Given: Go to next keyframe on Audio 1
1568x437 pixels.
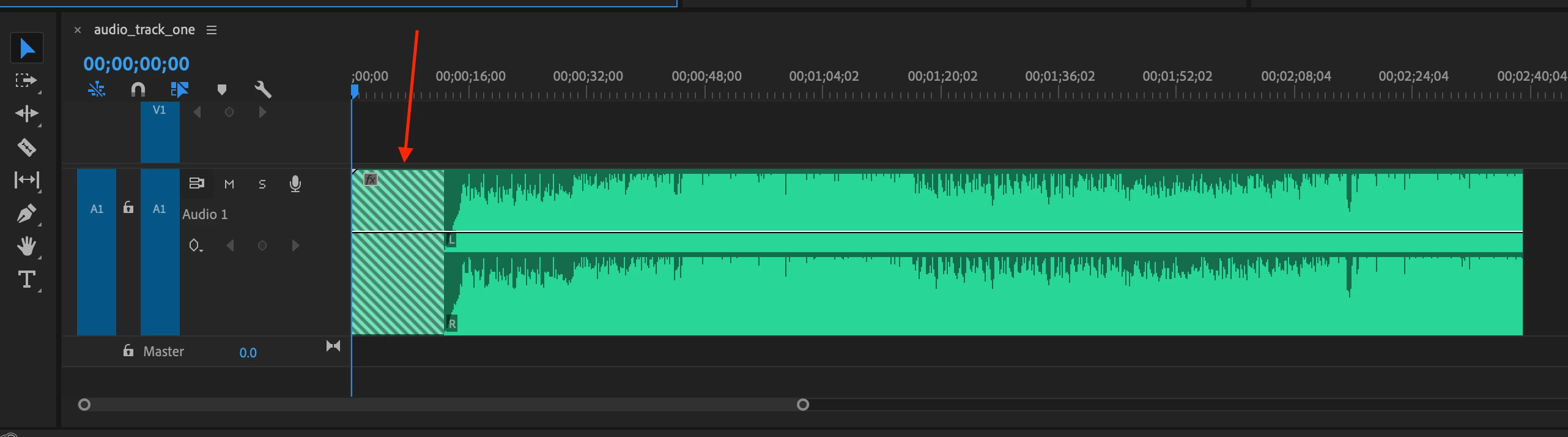Looking at the screenshot, I should click(x=295, y=245).
